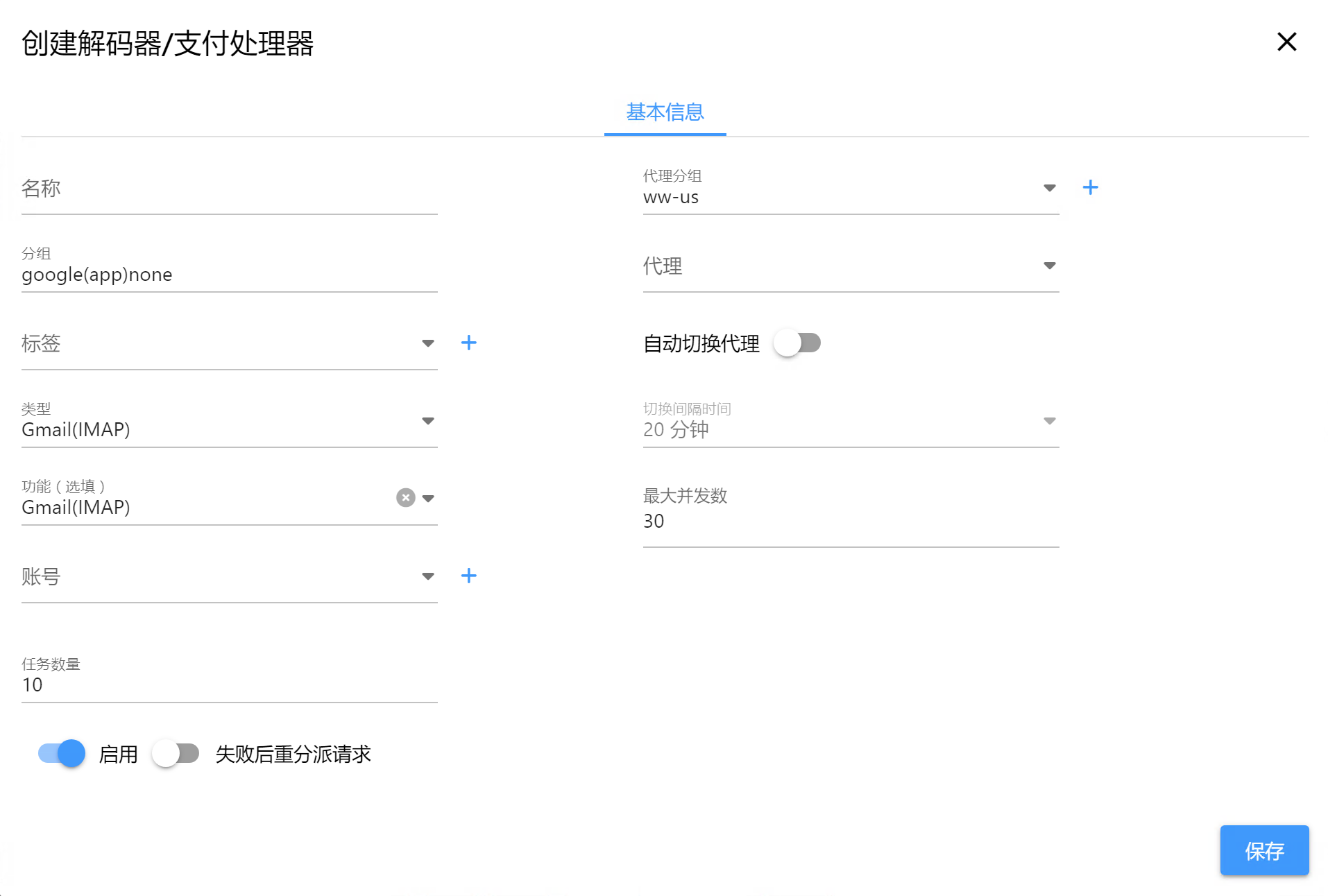
Task: Expand the 代理 dropdown
Action: [1049, 266]
